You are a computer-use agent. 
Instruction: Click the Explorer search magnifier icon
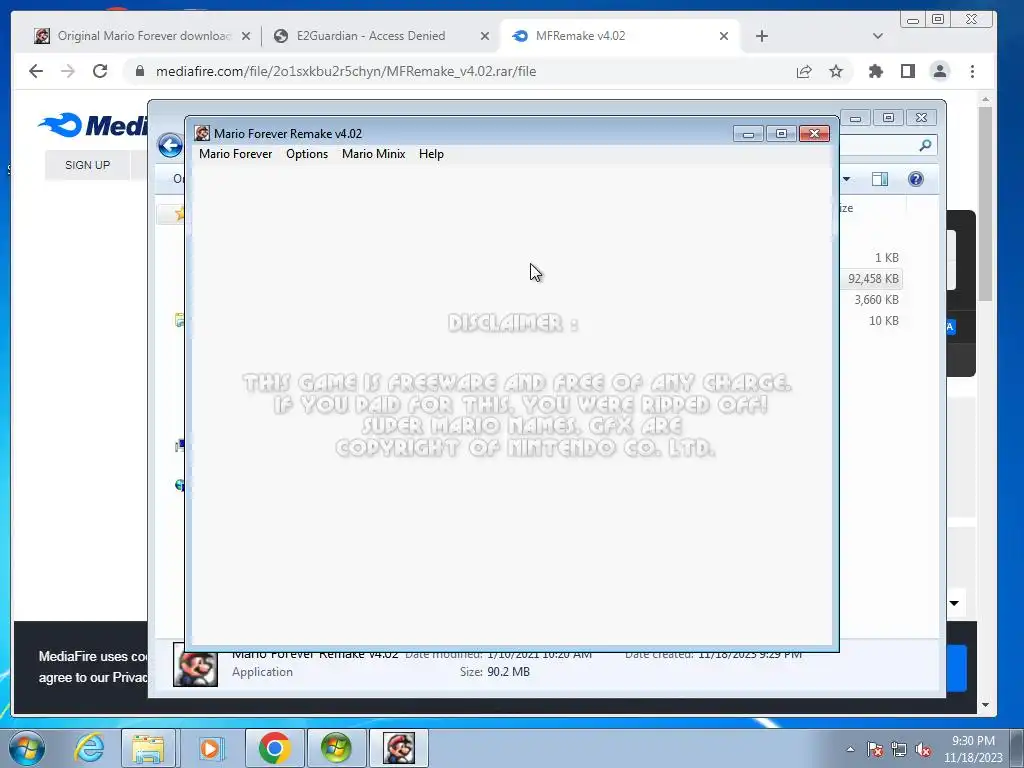(925, 145)
